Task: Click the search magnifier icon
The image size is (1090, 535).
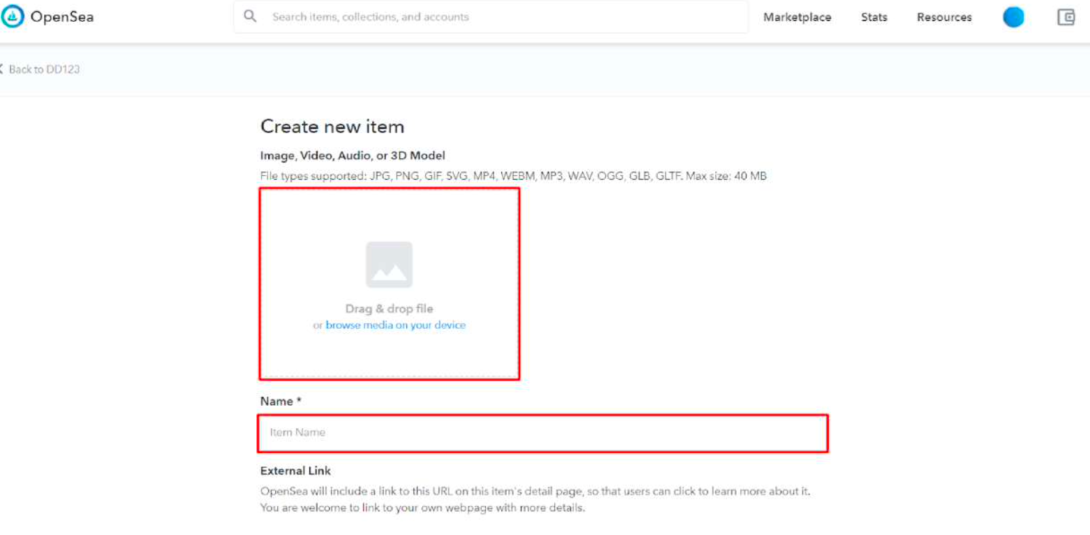Action: (x=250, y=16)
